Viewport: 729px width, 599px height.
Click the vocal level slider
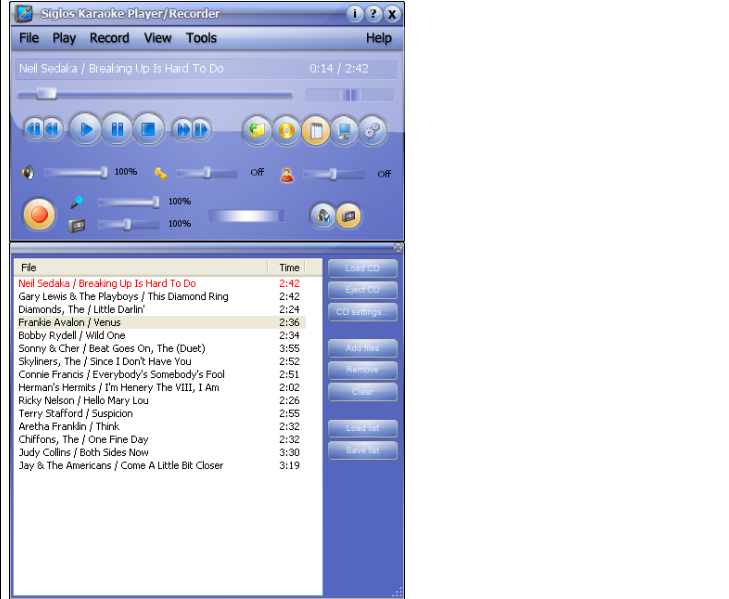pyautogui.click(x=333, y=174)
